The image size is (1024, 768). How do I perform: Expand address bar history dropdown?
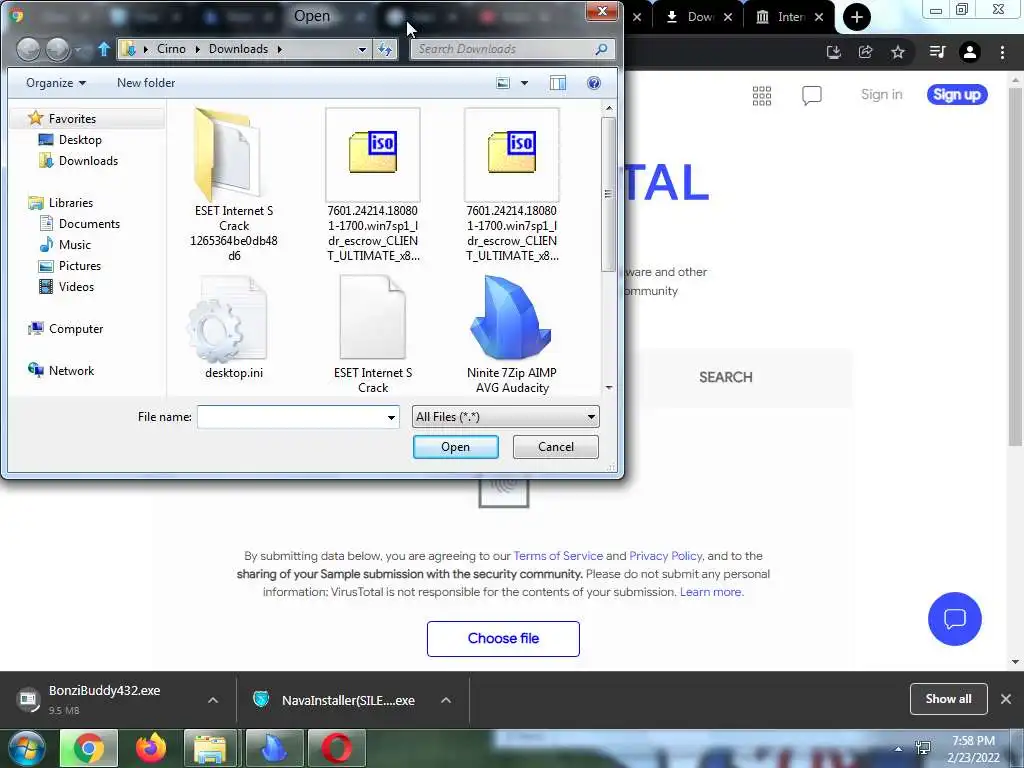[362, 49]
